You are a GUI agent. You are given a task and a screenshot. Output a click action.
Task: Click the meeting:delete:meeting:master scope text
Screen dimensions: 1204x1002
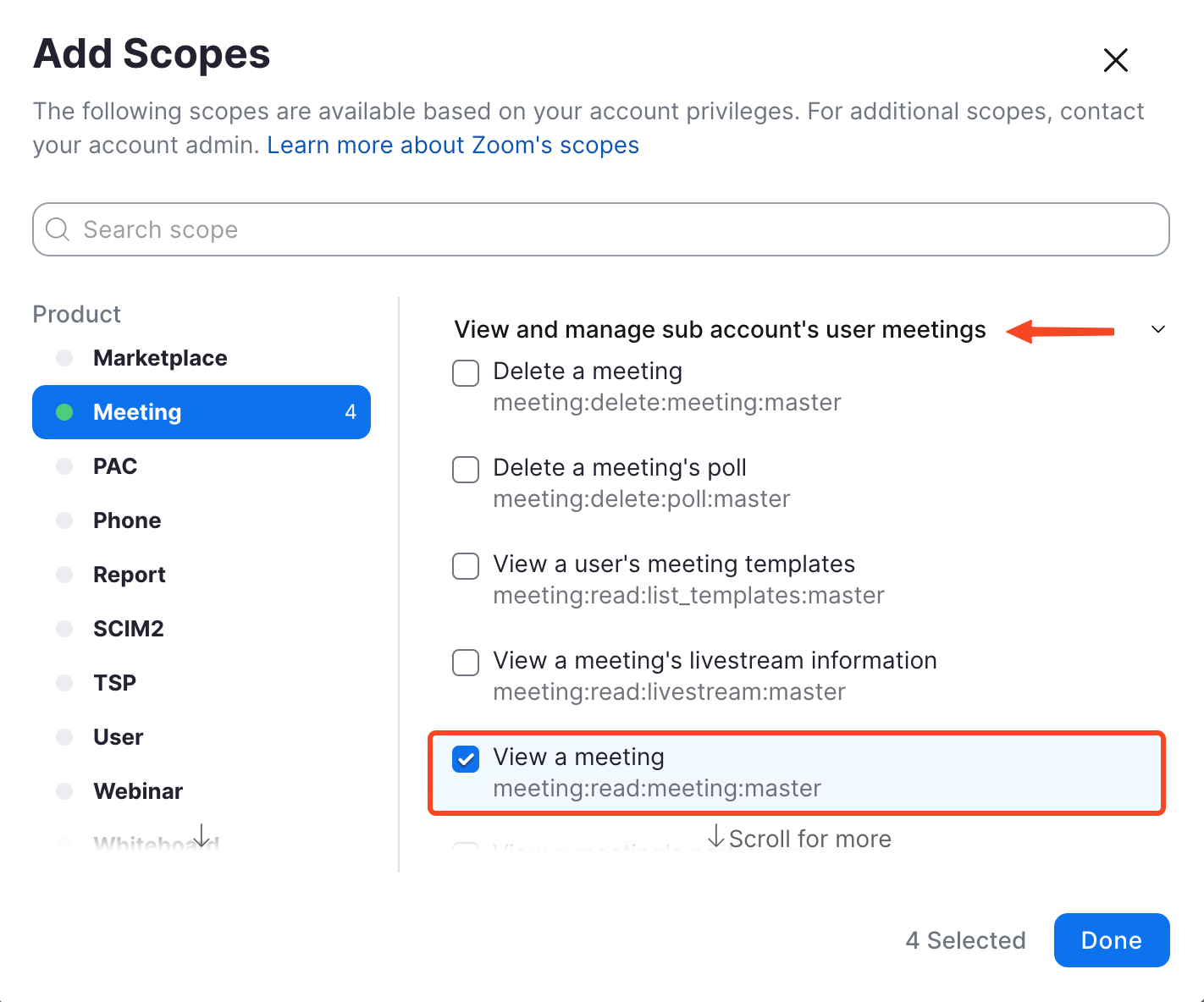[x=667, y=403]
